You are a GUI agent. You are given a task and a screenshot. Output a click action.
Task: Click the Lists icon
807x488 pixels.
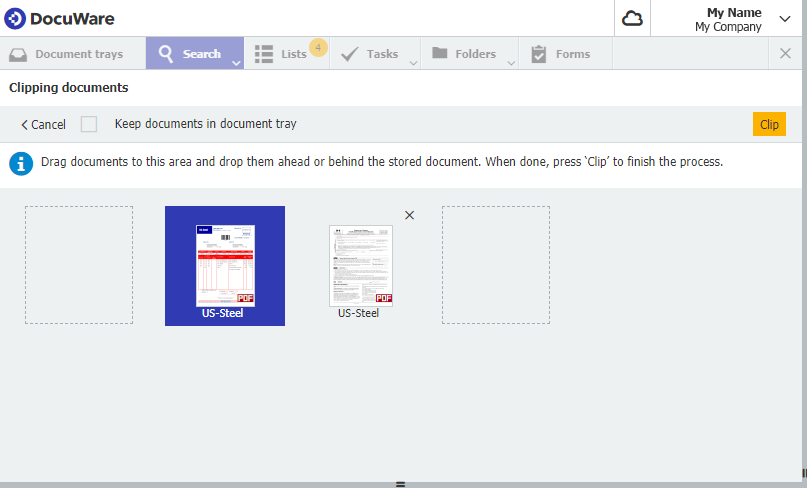pyautogui.click(x=263, y=54)
